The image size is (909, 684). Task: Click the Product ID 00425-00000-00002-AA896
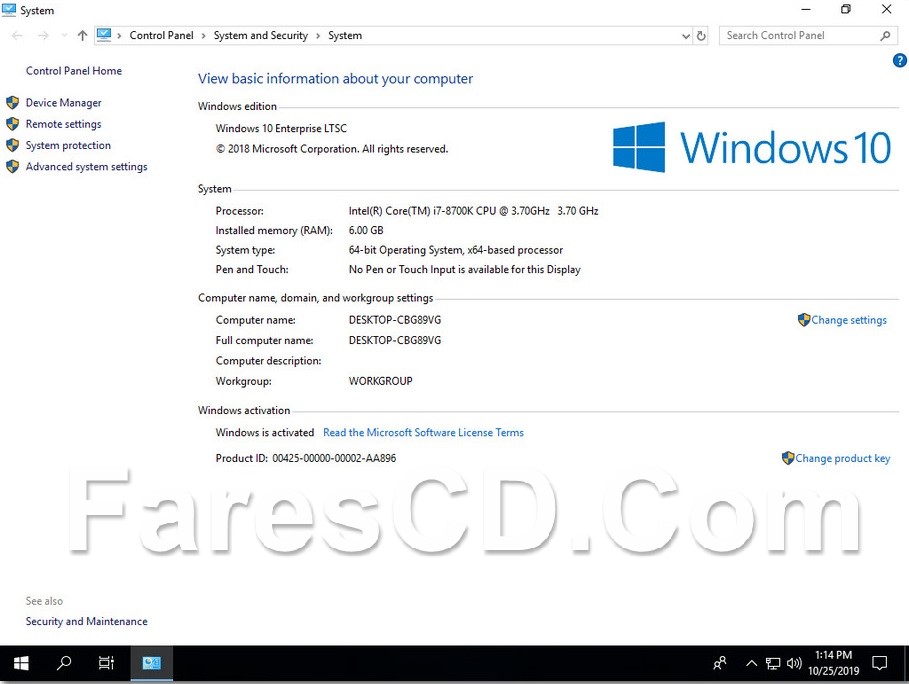click(306, 458)
